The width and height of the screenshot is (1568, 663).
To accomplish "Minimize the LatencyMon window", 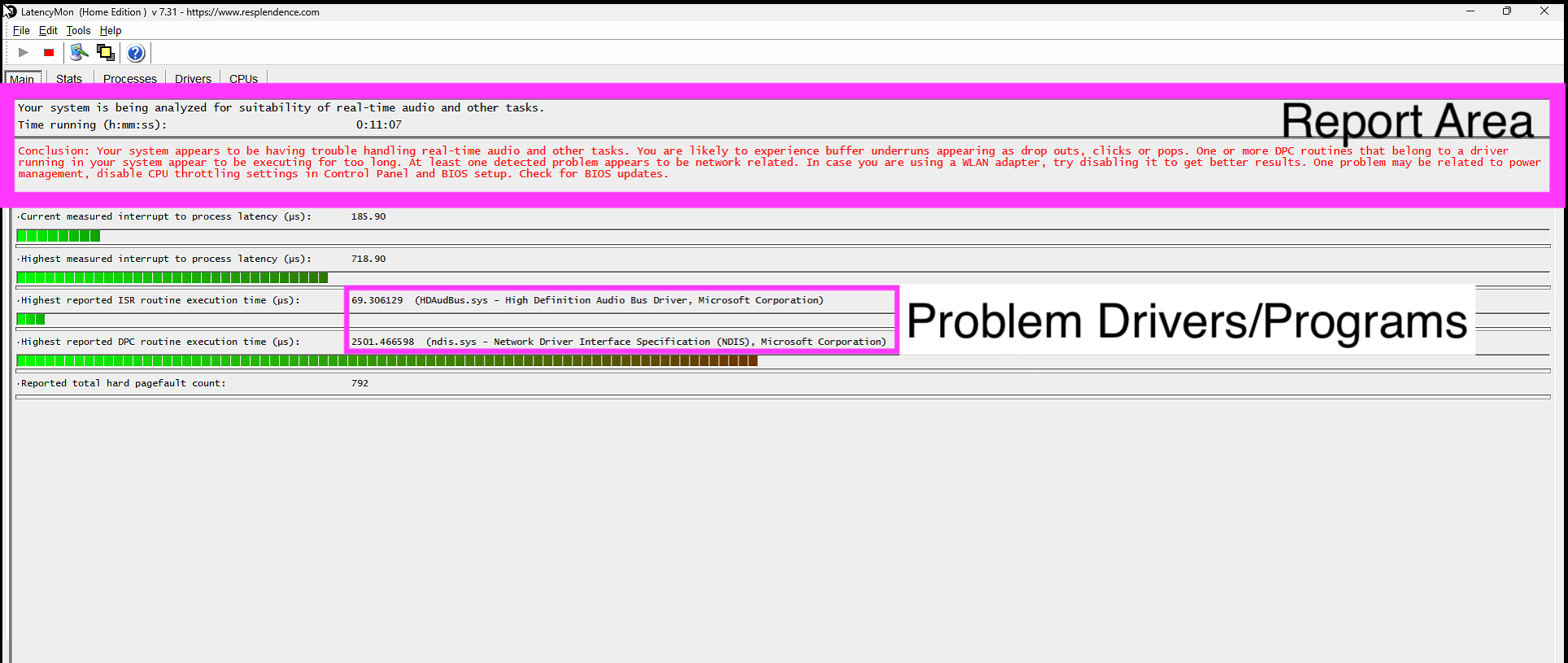I will (1470, 11).
